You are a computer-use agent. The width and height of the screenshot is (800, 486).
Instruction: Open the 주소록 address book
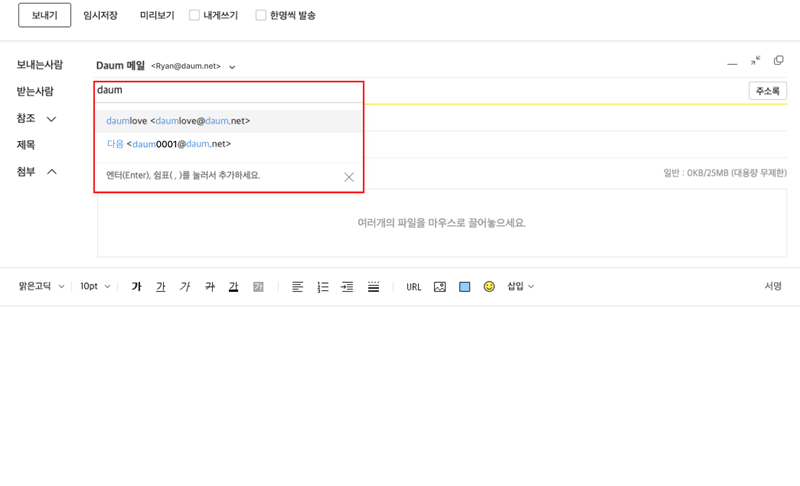point(767,91)
